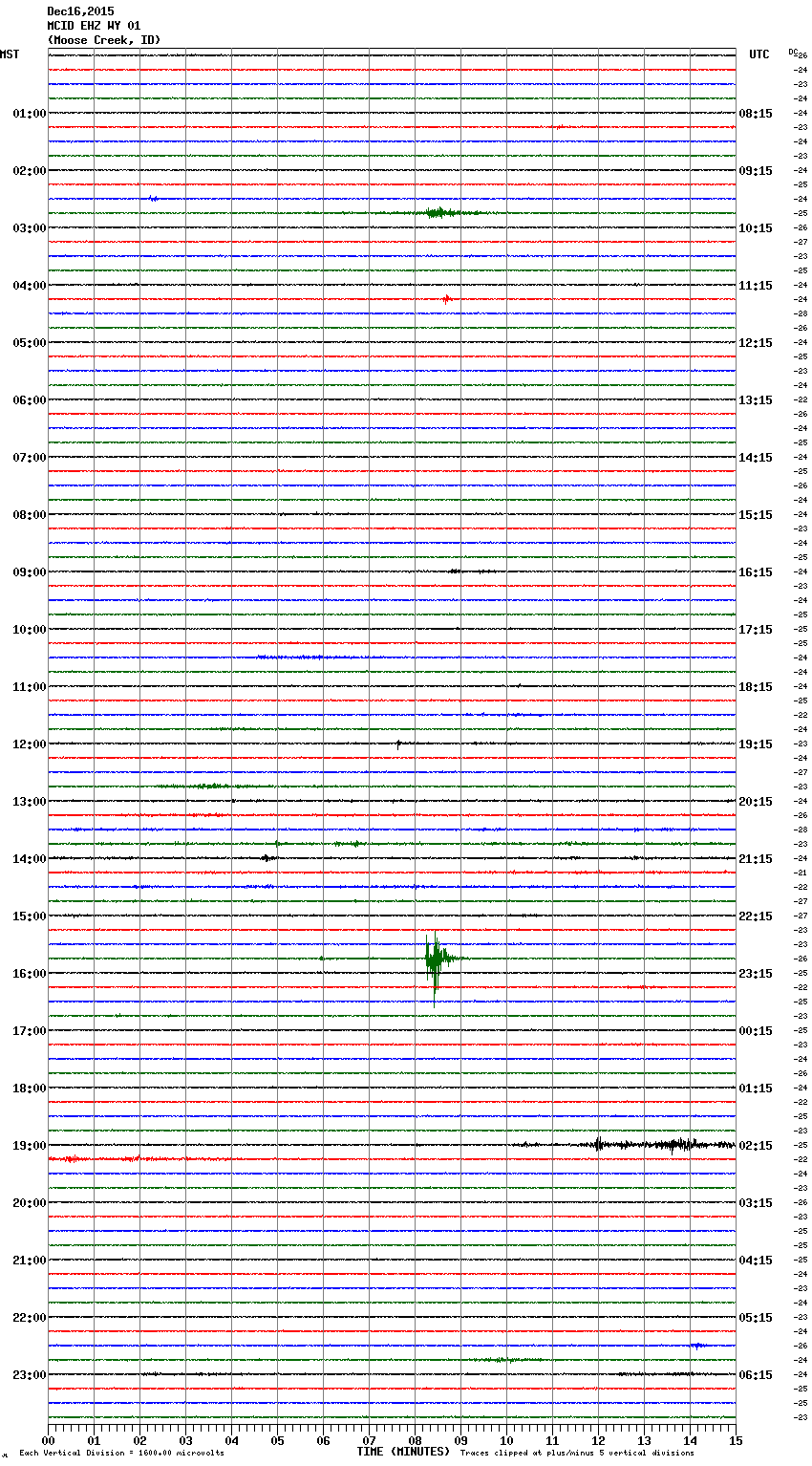Select the station code 'MCID EHZ WY 01'
This screenshot has height=1466, width=812.
94,26
